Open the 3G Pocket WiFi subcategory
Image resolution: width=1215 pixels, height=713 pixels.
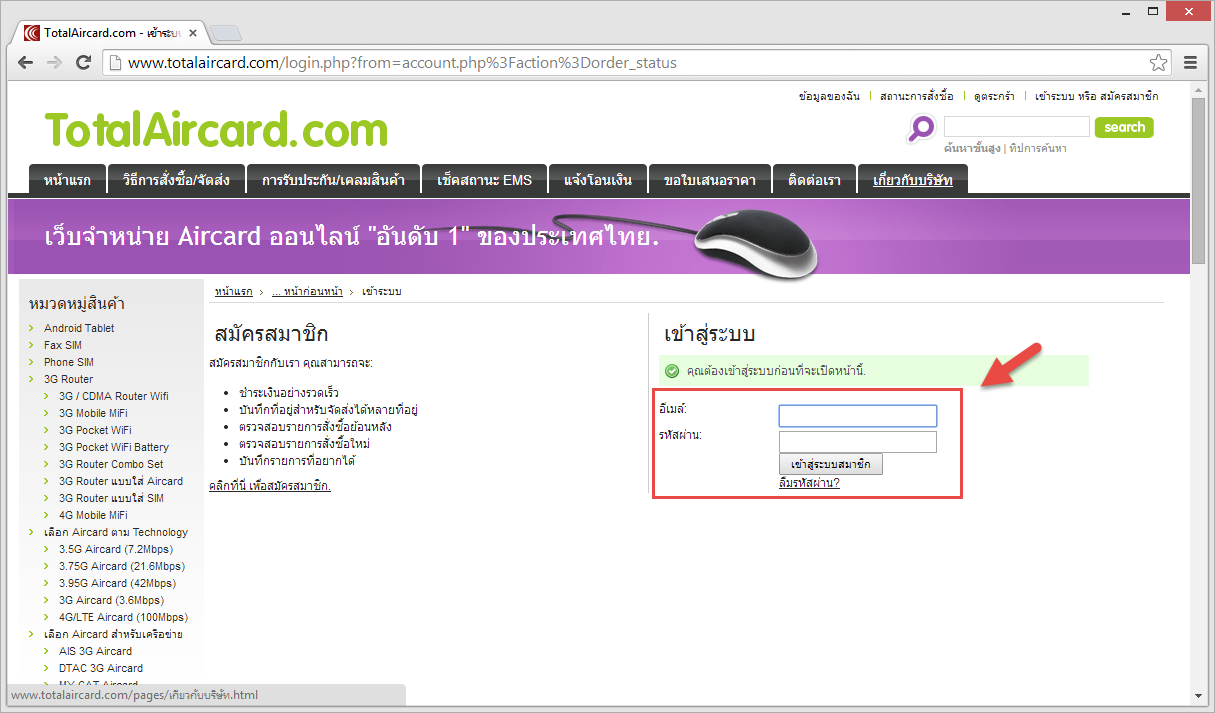tap(95, 430)
